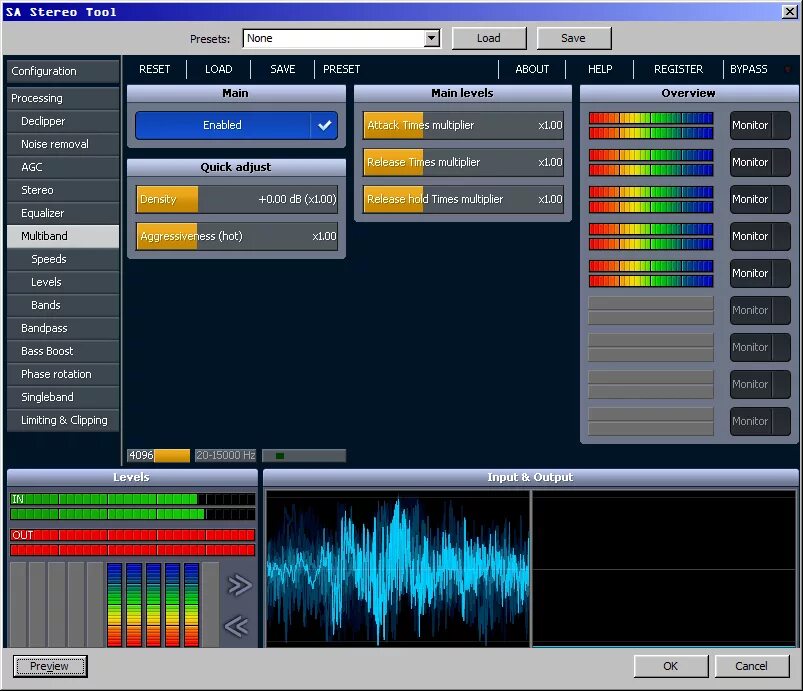The image size is (803, 691).
Task: Adjust the Attack Times multiplier slider
Action: click(463, 125)
